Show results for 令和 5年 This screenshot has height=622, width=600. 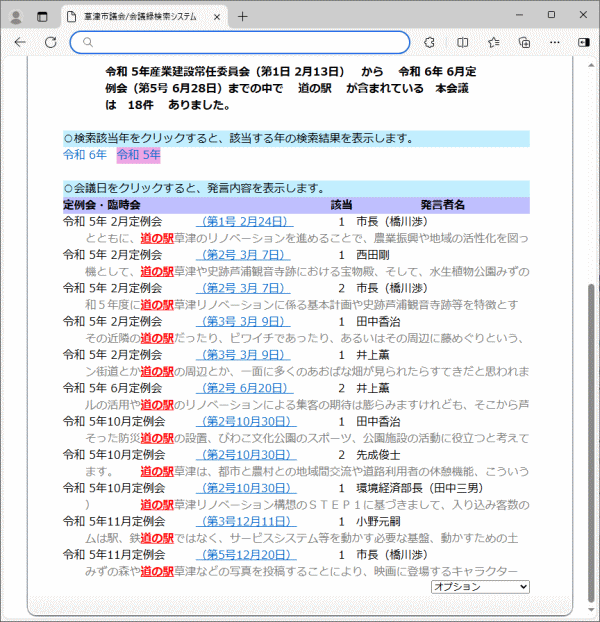(x=138, y=154)
